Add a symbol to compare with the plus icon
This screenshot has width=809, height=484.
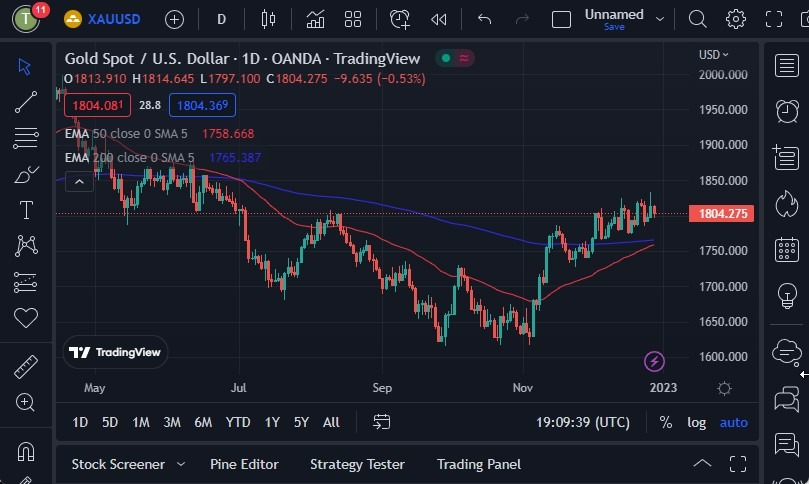(174, 20)
